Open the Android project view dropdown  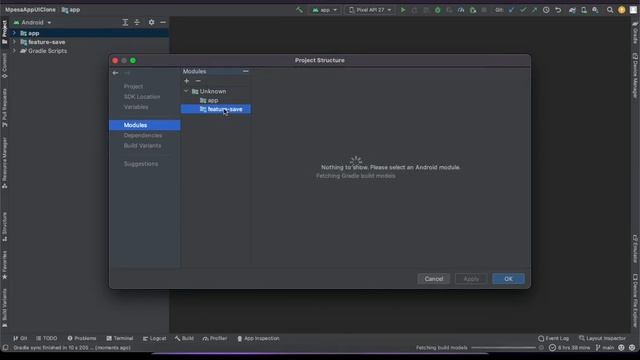click(33, 22)
